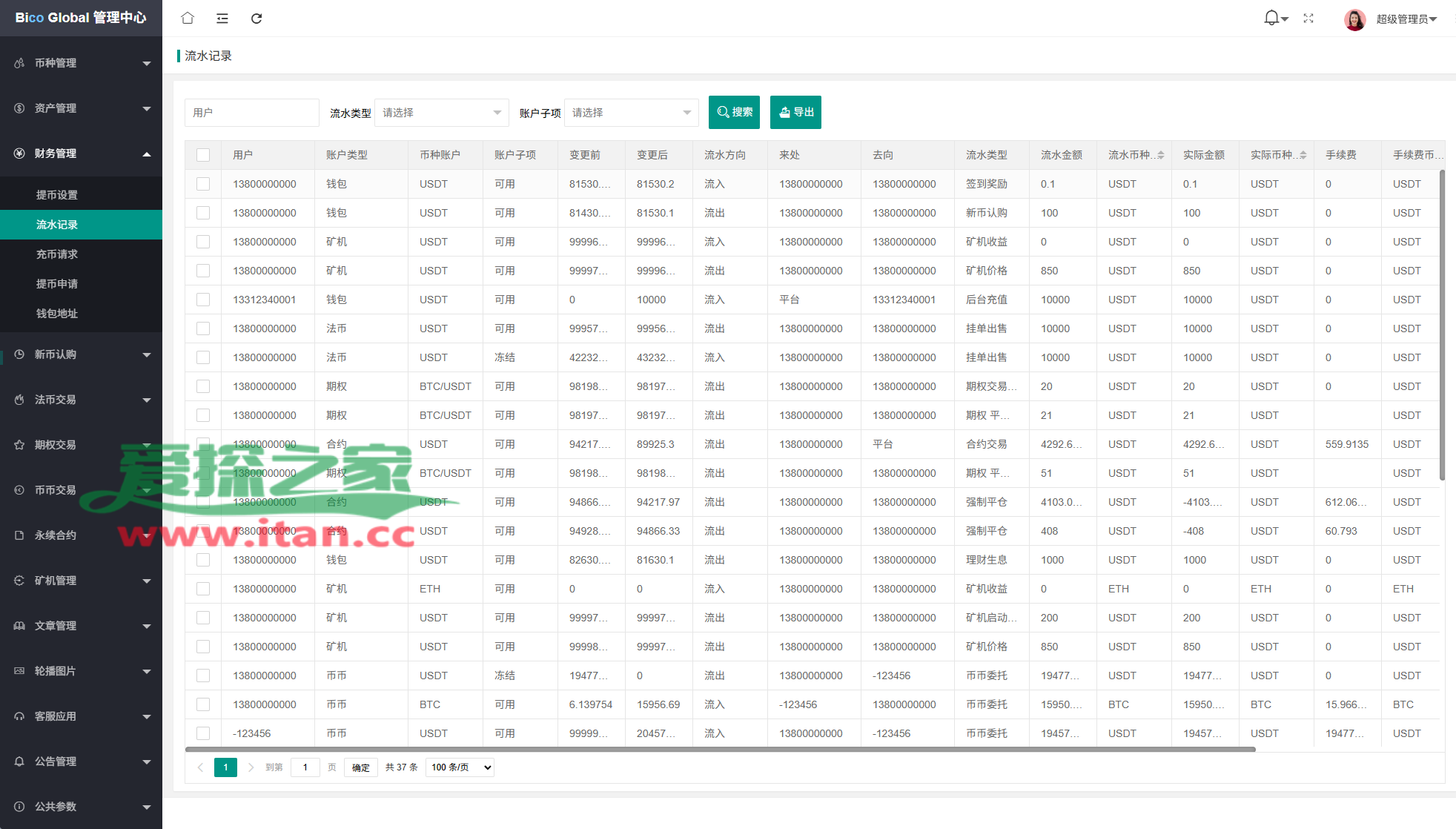This screenshot has width=1456, height=829.
Task: Open the 账户子项 dropdown
Action: 631,113
